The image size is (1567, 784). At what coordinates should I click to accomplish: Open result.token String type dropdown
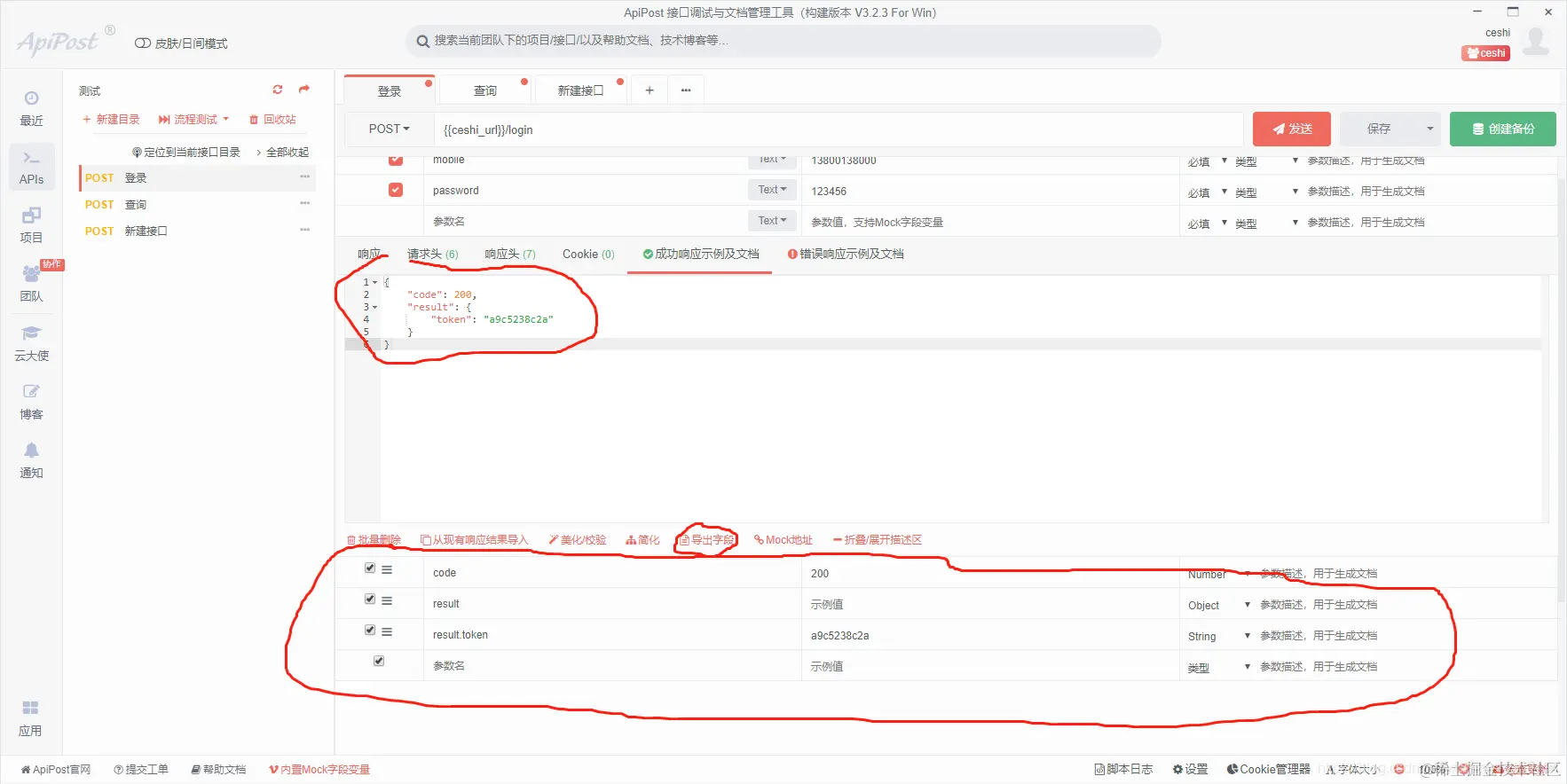1218,637
